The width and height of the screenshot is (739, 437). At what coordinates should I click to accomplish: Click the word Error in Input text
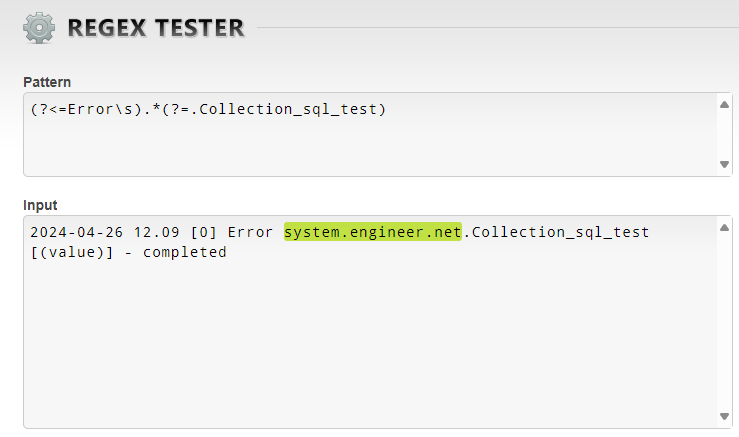pyautogui.click(x=250, y=232)
